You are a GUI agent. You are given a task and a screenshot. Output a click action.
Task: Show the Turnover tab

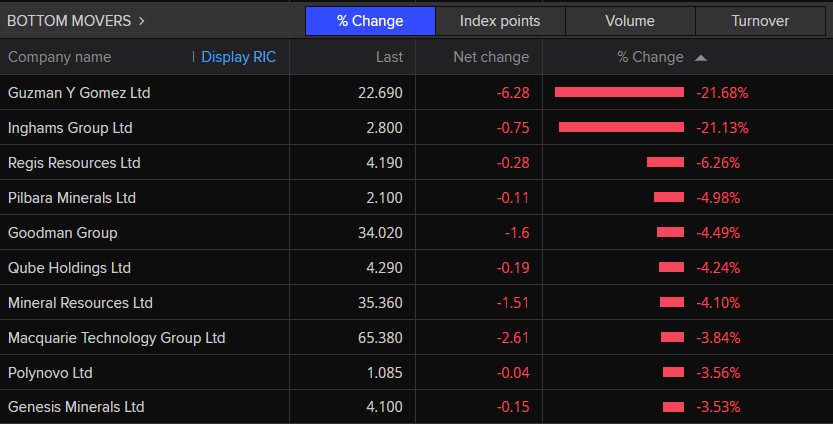[x=760, y=21]
